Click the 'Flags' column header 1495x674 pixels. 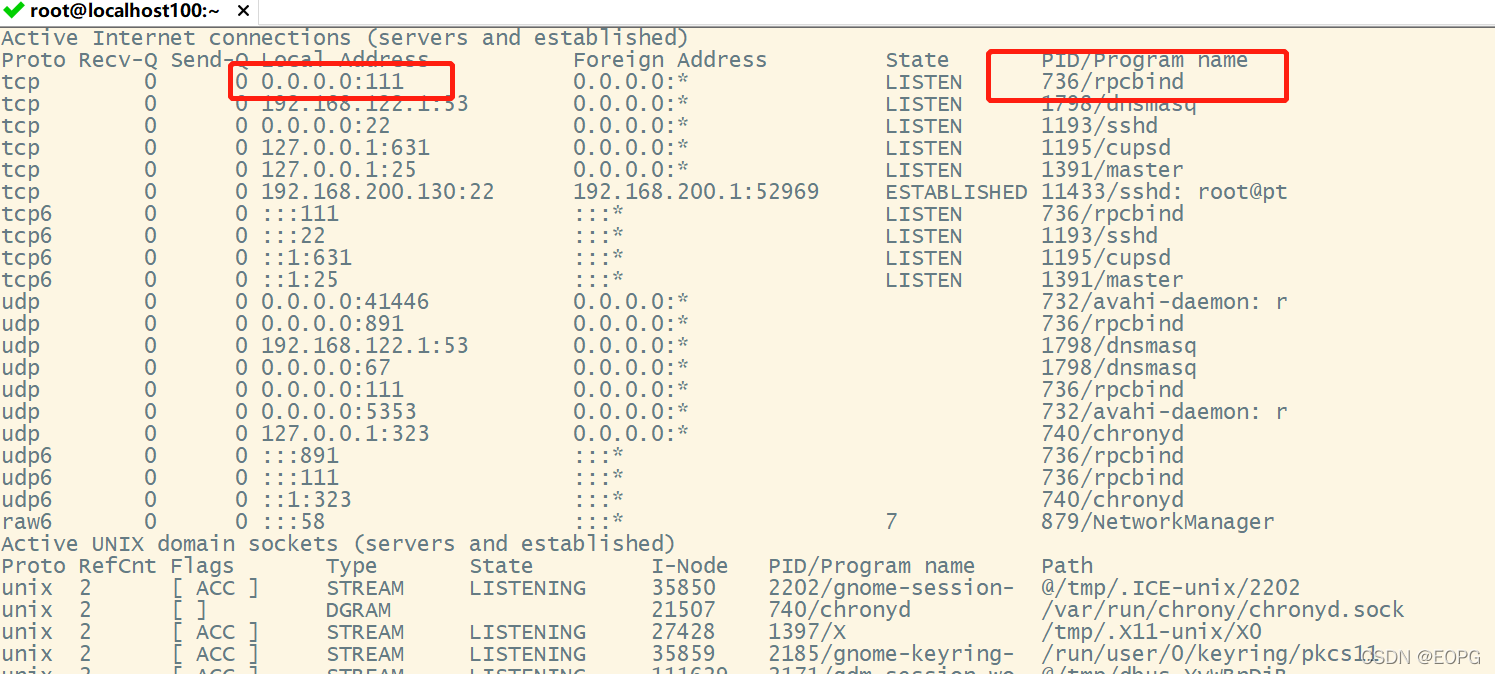tap(202, 566)
